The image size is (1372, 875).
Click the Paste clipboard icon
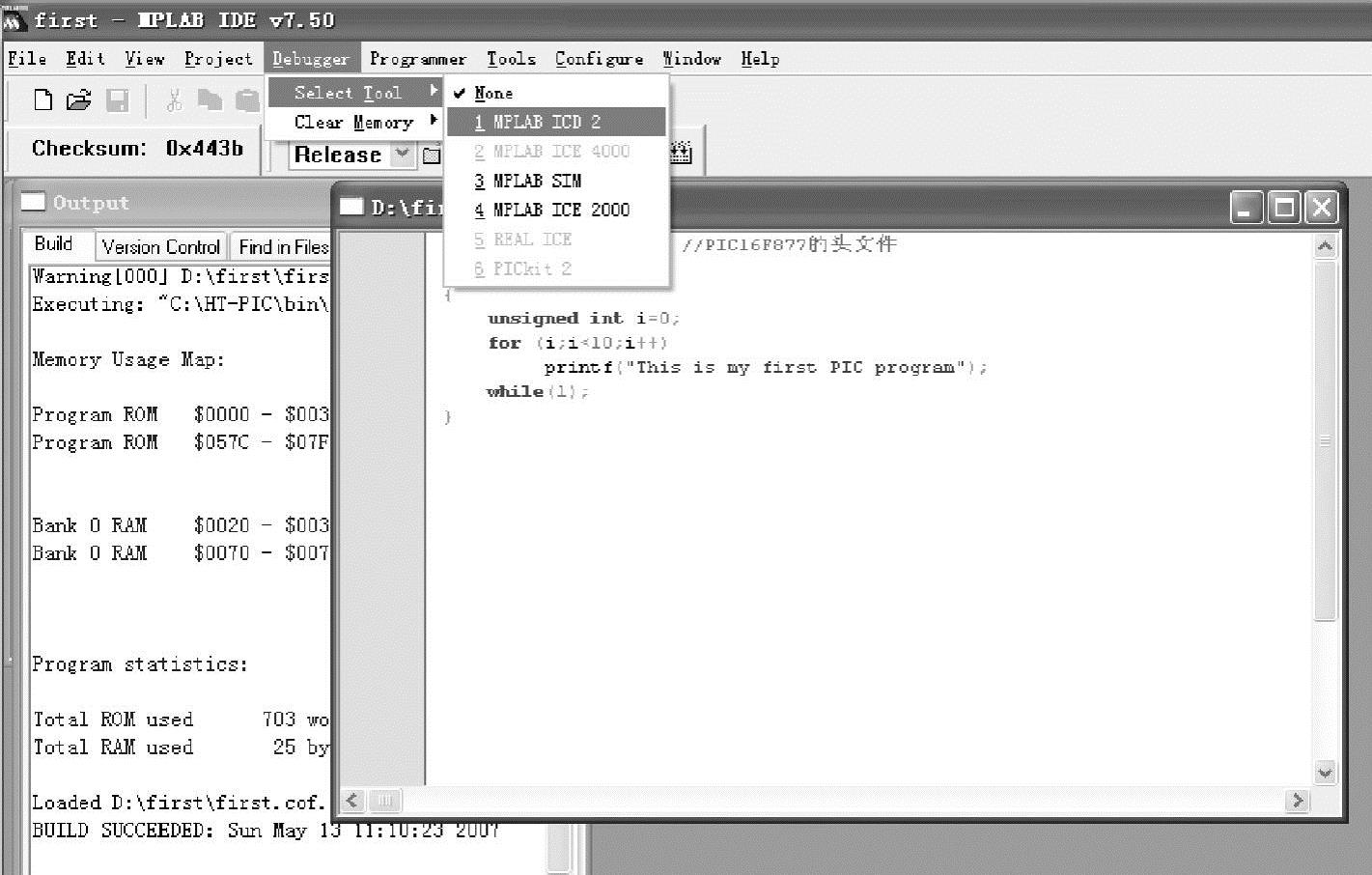point(248,99)
